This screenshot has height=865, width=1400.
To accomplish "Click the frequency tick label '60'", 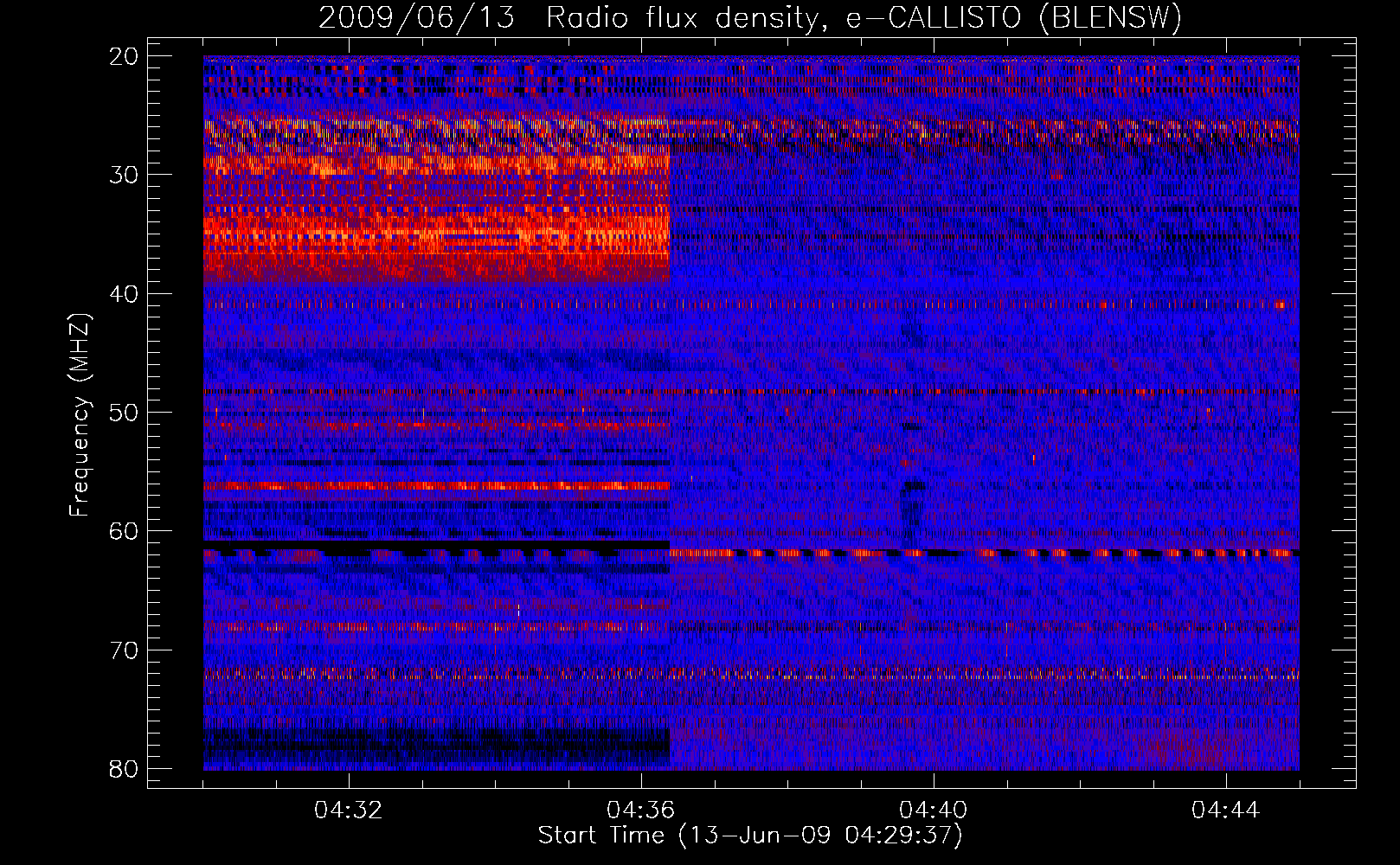I will click(x=125, y=530).
